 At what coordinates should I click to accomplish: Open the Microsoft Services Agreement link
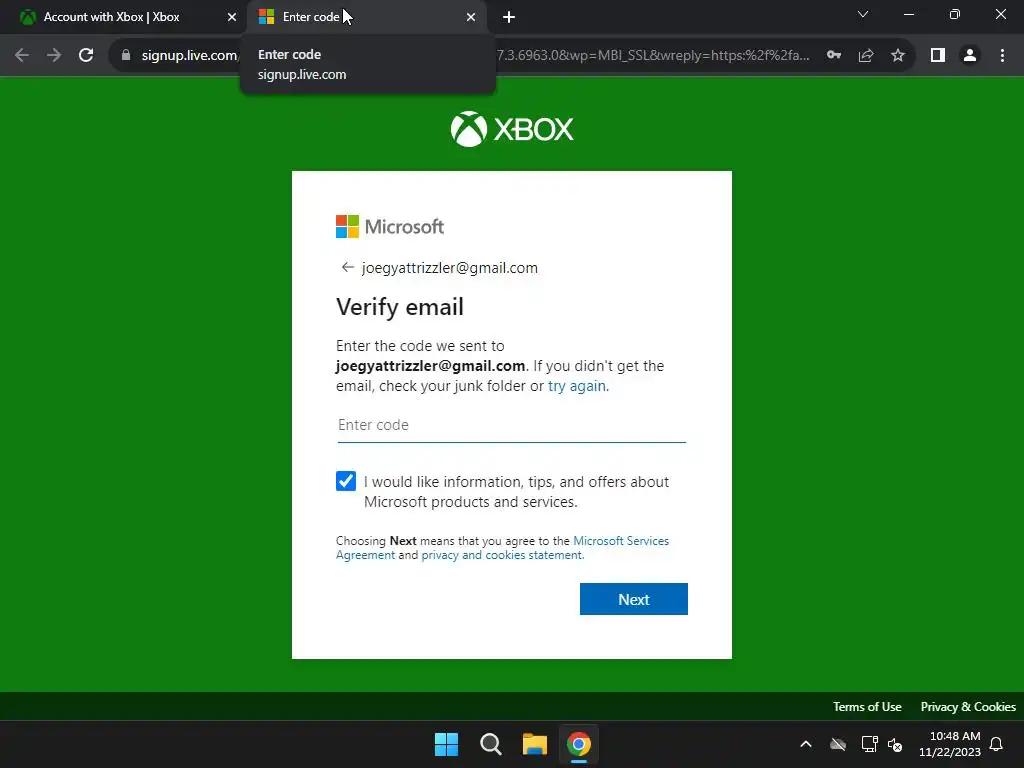pos(621,541)
